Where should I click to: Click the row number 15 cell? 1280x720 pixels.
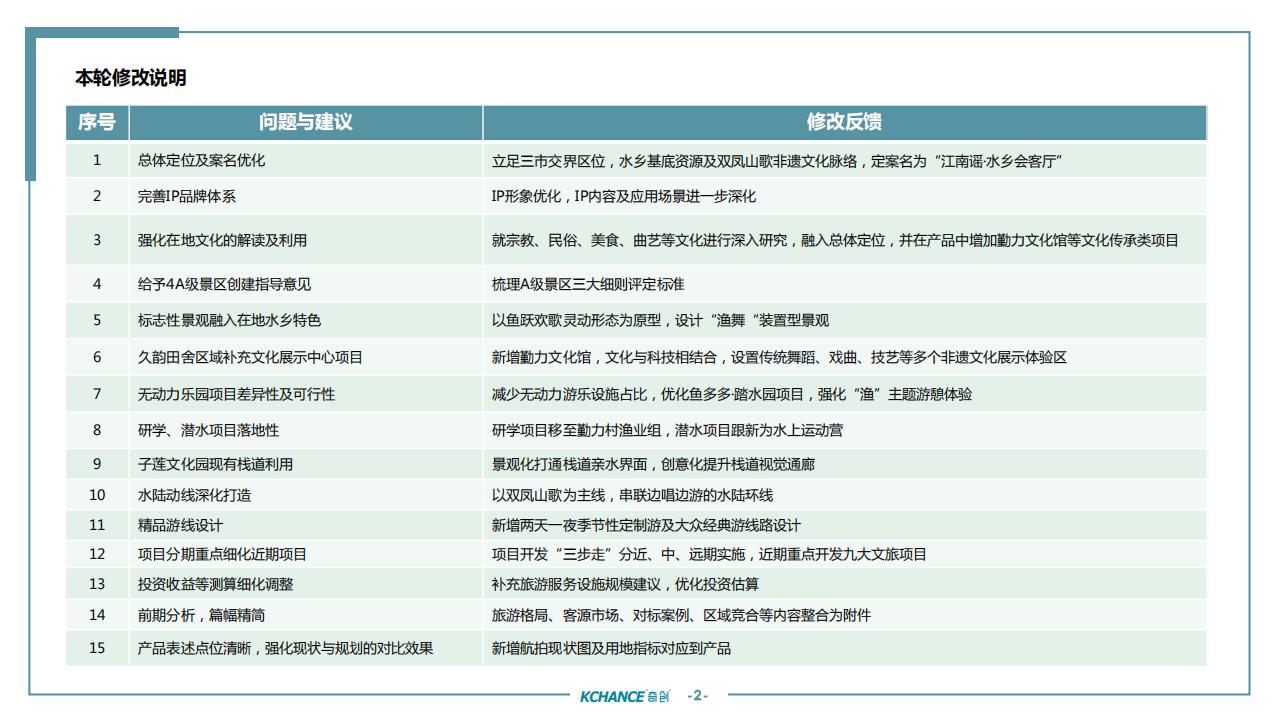(x=97, y=648)
